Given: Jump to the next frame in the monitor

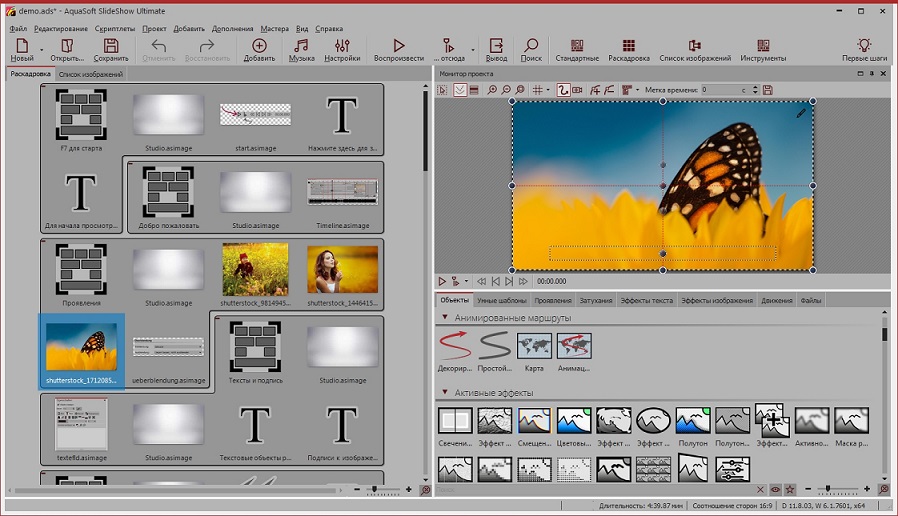Looking at the screenshot, I should [509, 281].
